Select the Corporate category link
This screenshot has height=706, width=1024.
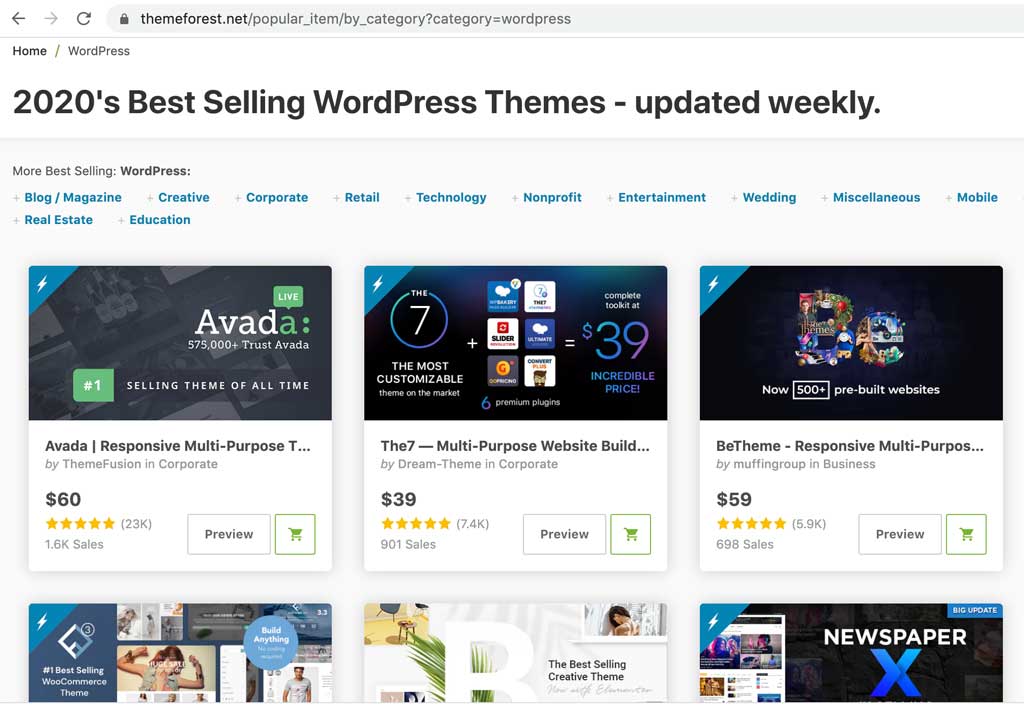(277, 198)
